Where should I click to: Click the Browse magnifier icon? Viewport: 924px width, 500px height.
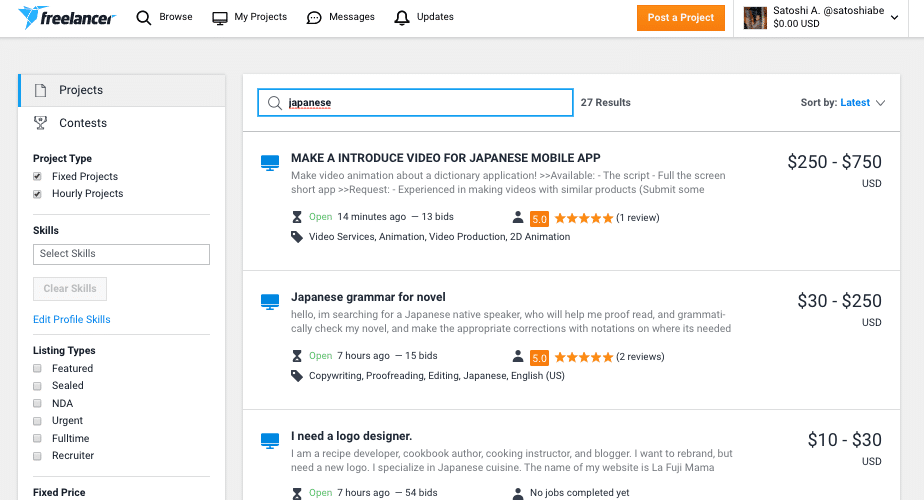[x=143, y=17]
